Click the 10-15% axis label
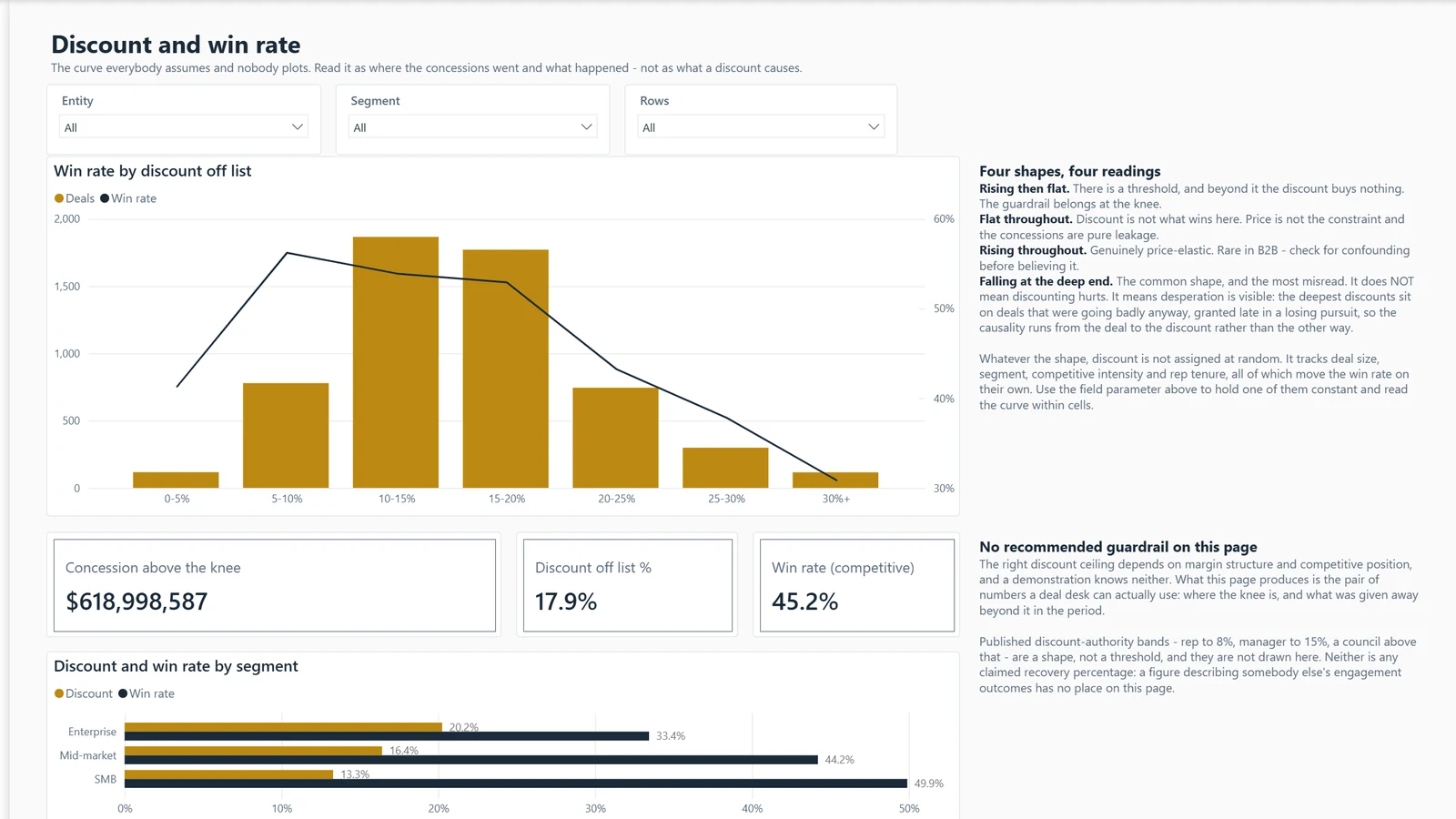 [397, 499]
